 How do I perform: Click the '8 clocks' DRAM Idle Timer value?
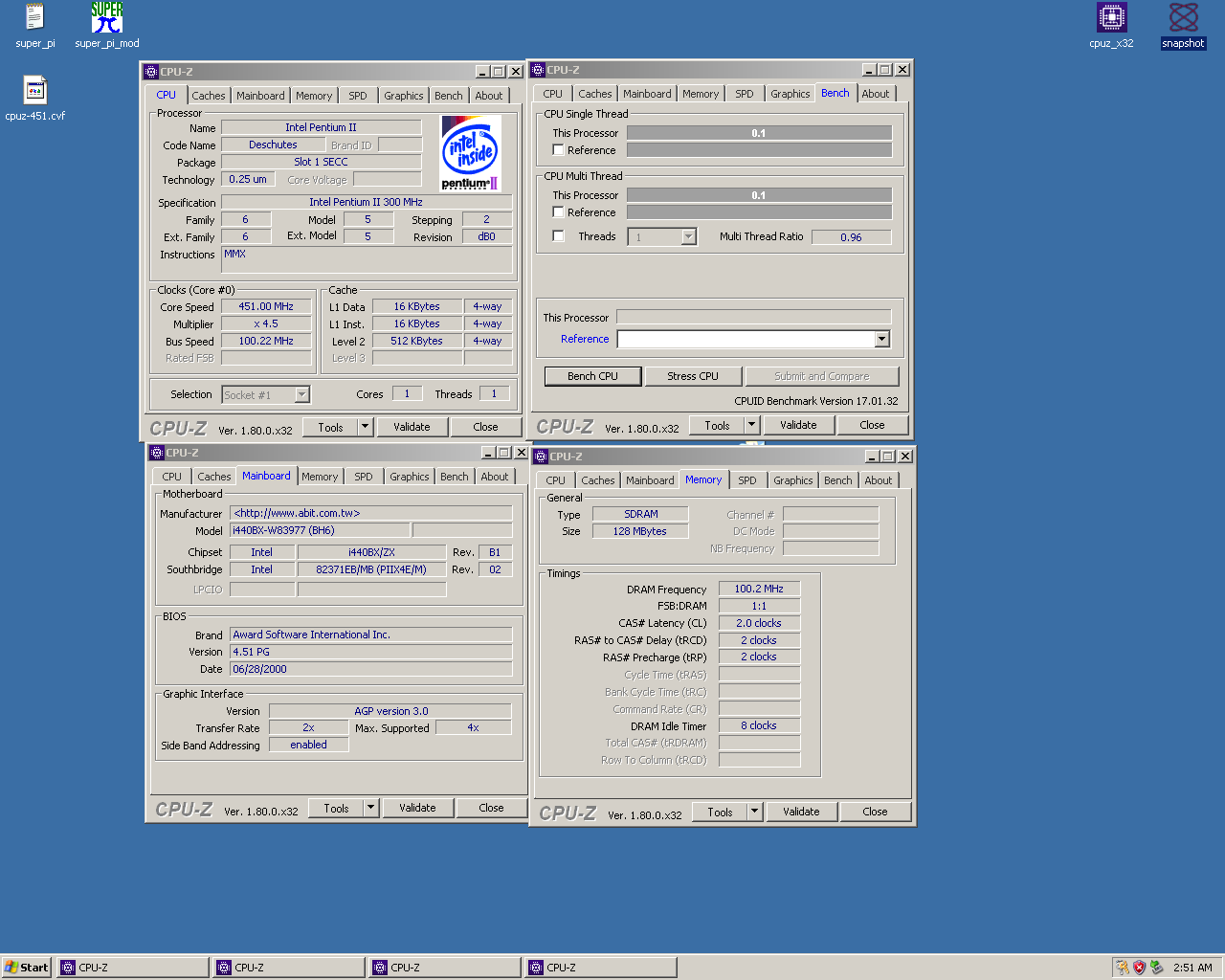pos(759,725)
